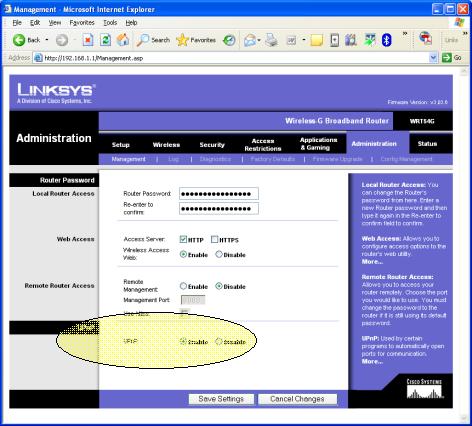This screenshot has width=472, height=426.
Task: Open the Edit menu
Action: (35, 23)
